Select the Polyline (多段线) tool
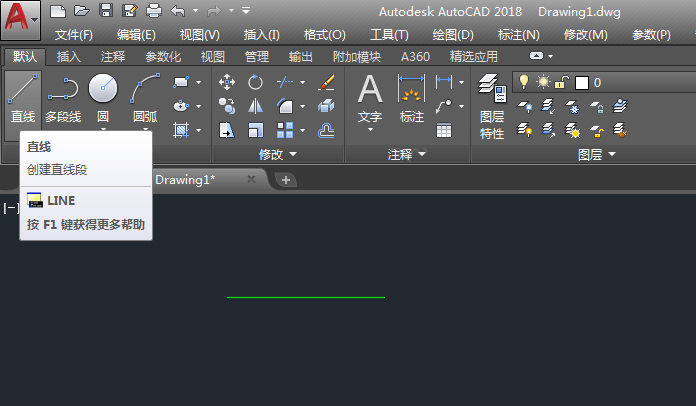This screenshot has width=696, height=406. [63, 99]
